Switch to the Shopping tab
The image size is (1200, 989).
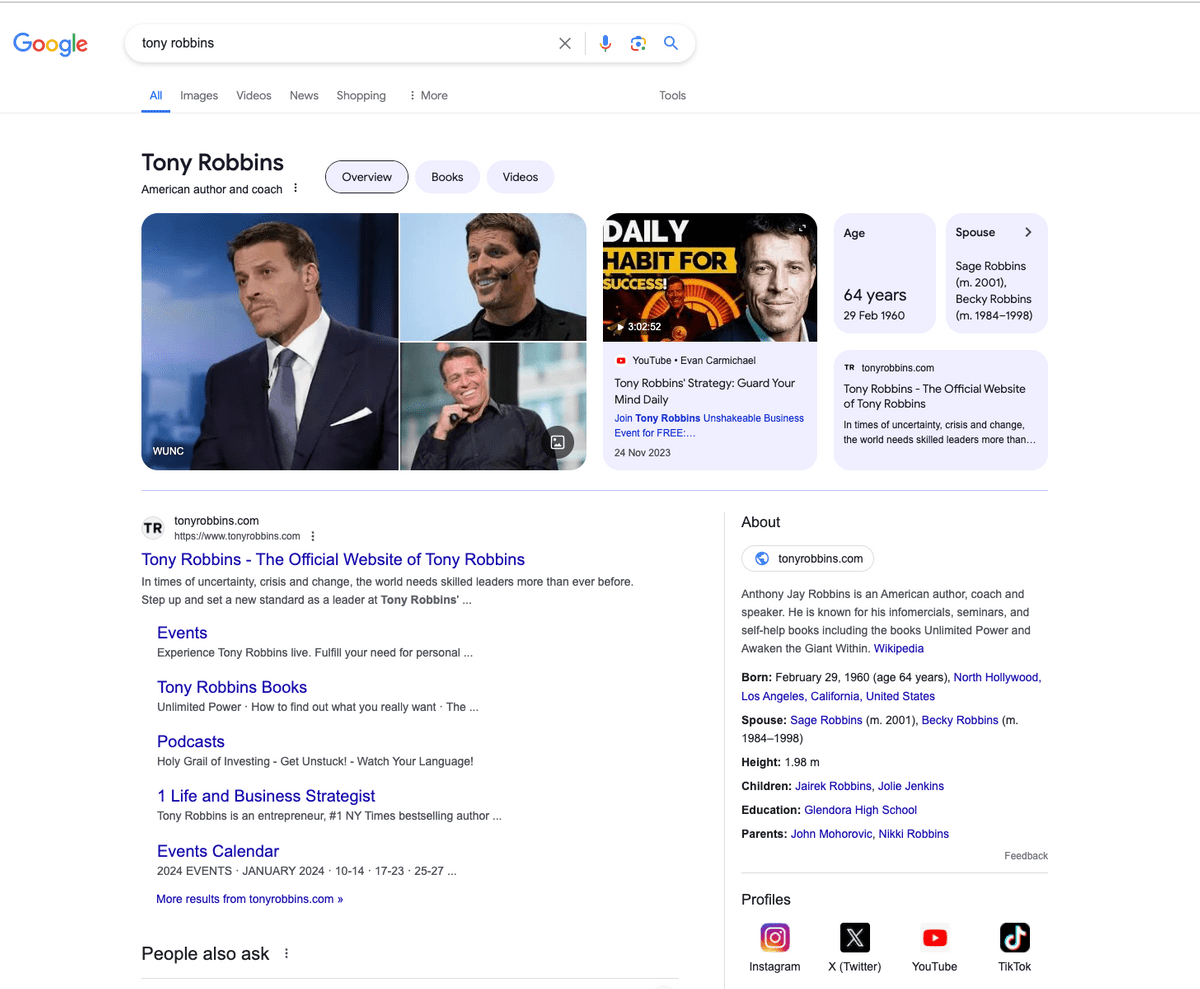tap(361, 96)
